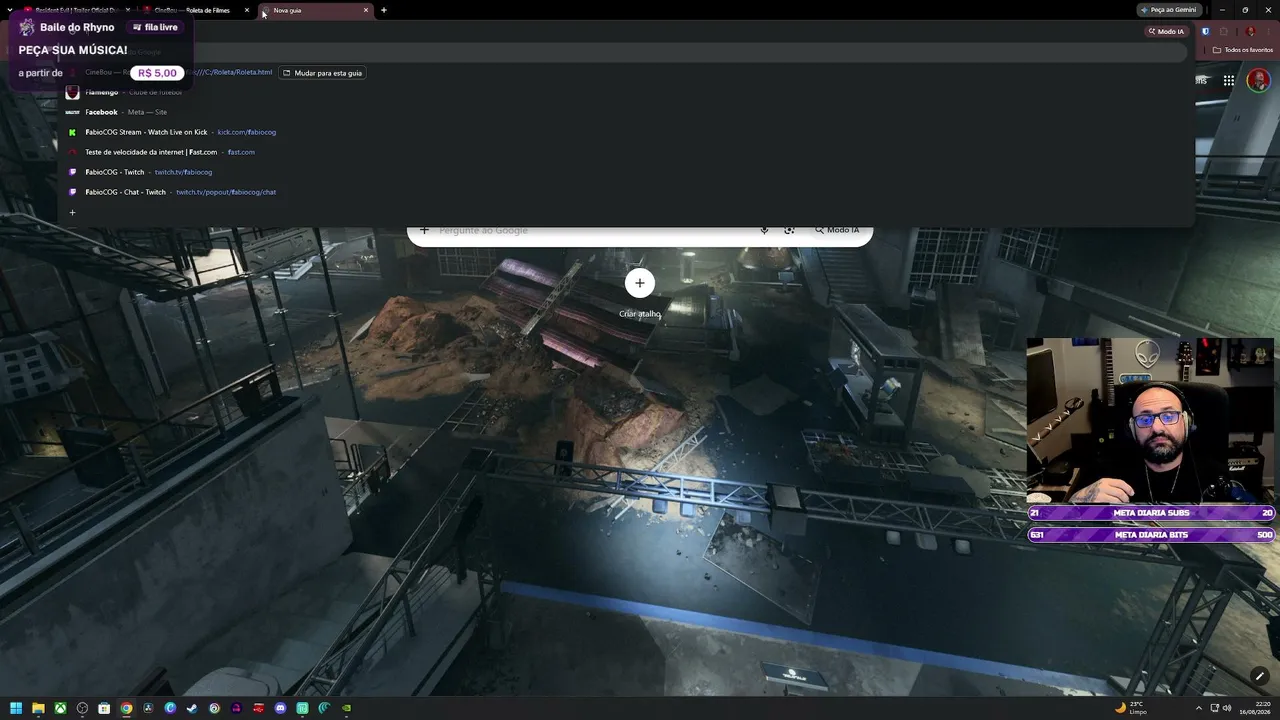Click the Google Chrome taskbar icon
The image size is (1280, 720).
[x=126, y=708]
